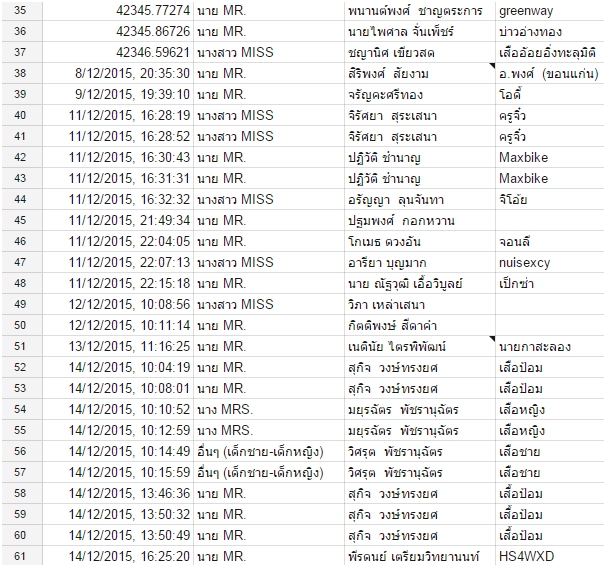The height and width of the screenshot is (567, 606).
Task: Select MISS title cell in row 37
Action: (x=269, y=52)
